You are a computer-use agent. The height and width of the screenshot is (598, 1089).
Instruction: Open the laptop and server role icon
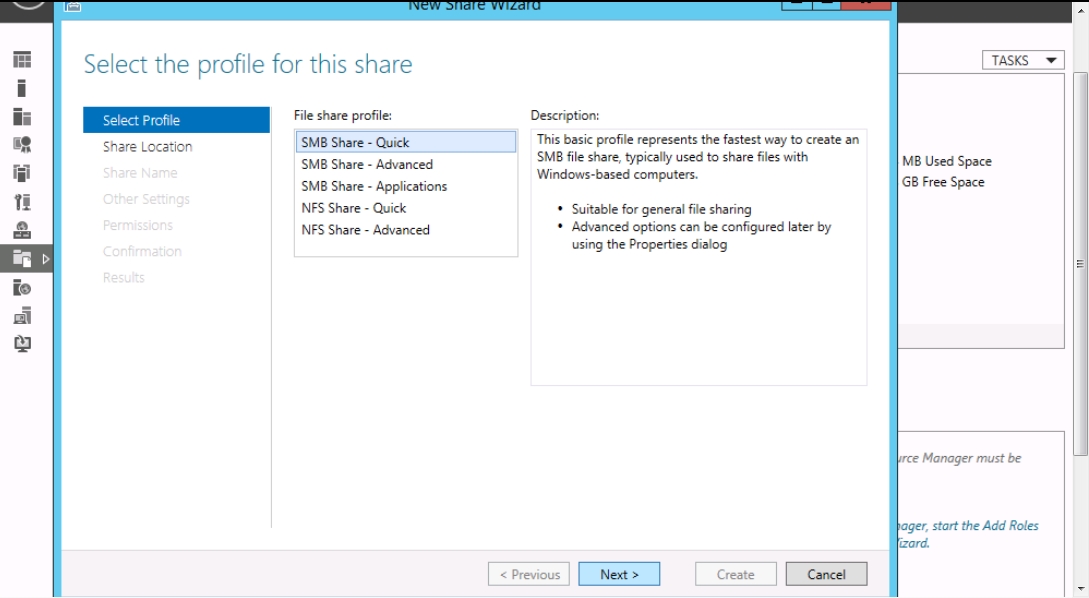click(x=22, y=316)
